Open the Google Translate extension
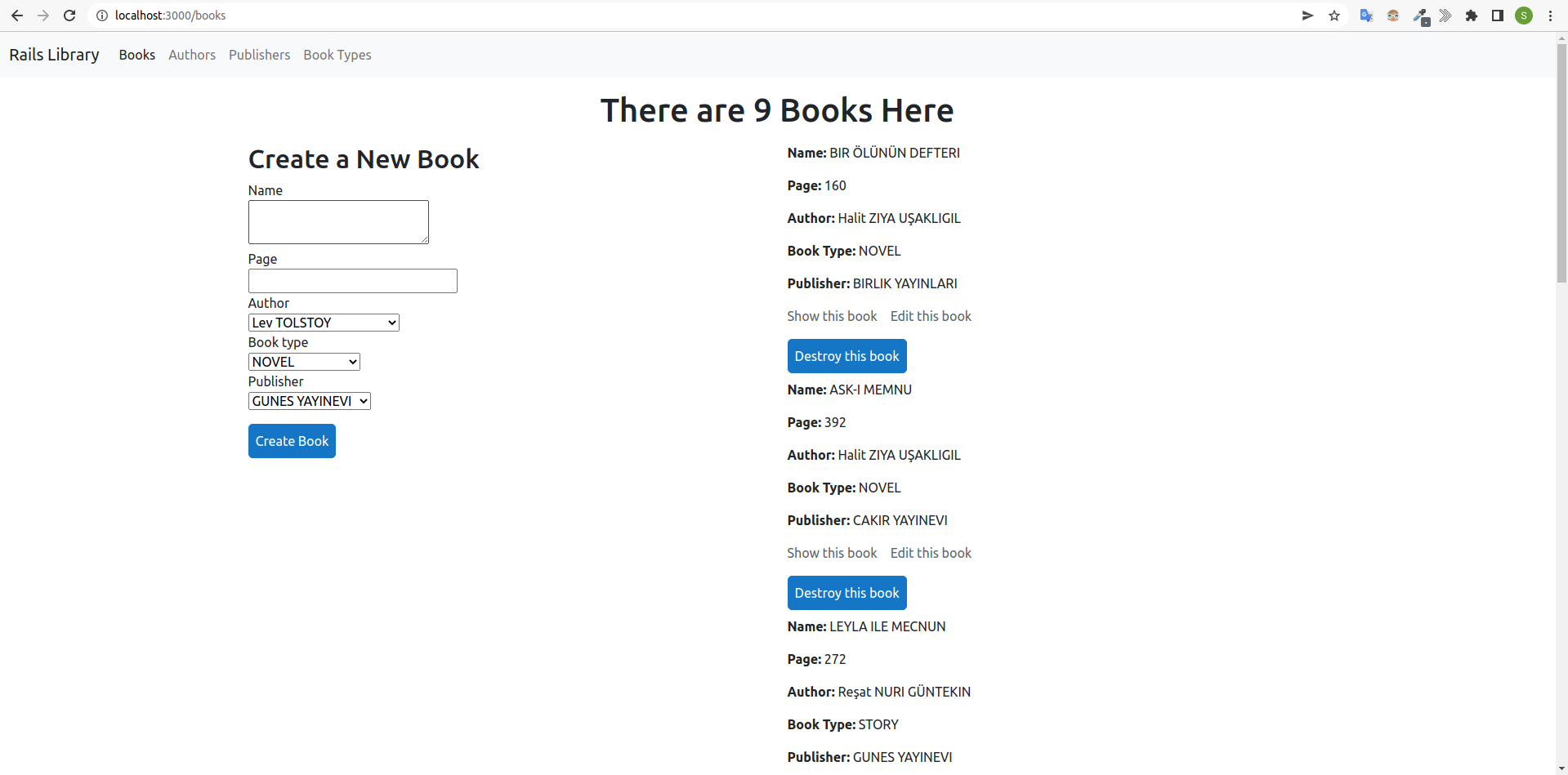 tap(1366, 16)
